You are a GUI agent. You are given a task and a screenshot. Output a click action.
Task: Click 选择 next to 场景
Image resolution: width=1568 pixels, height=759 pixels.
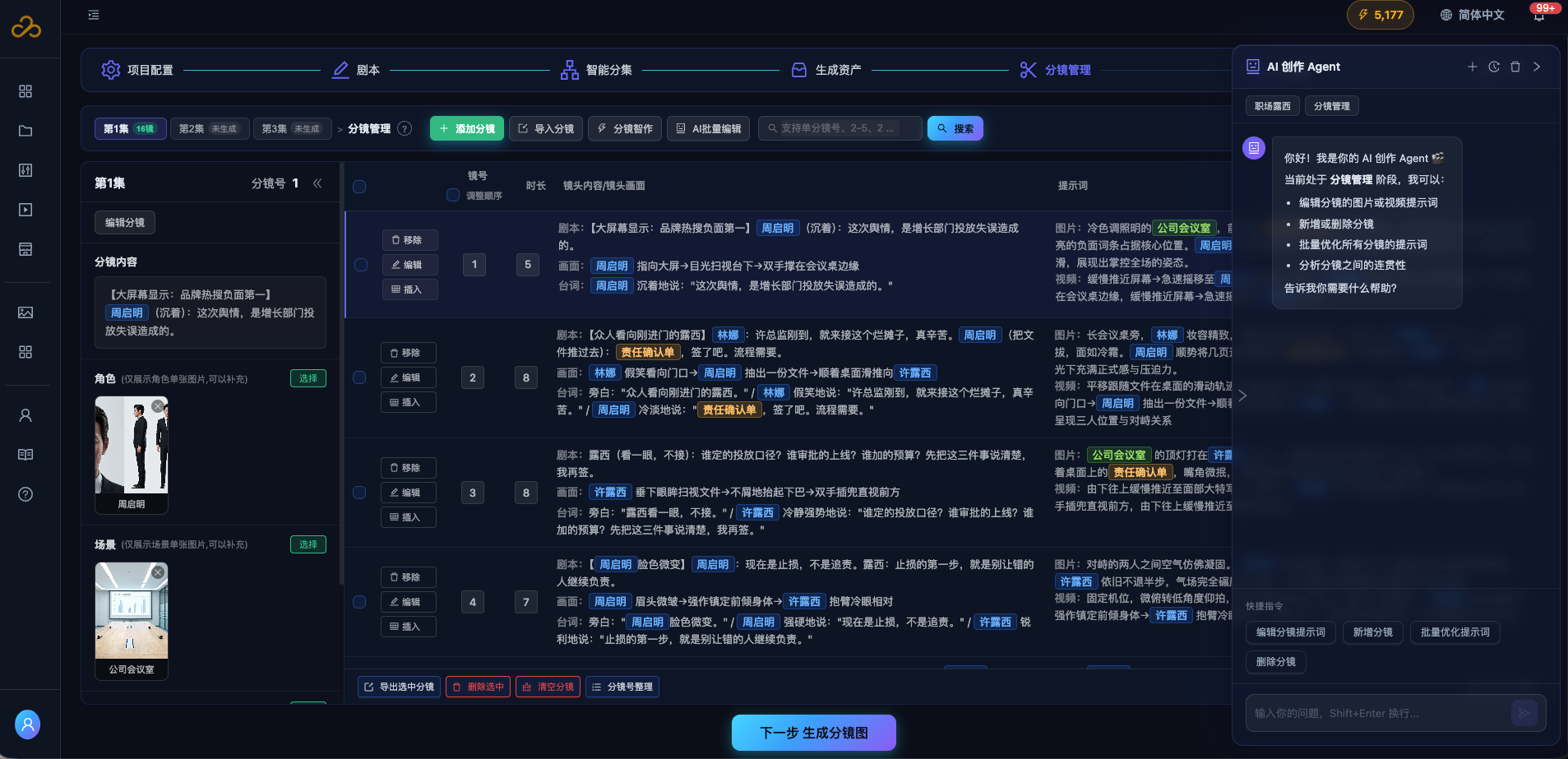point(308,544)
